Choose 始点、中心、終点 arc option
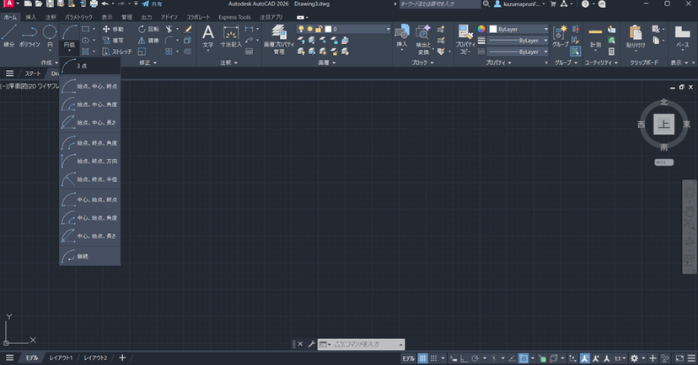 click(x=89, y=86)
